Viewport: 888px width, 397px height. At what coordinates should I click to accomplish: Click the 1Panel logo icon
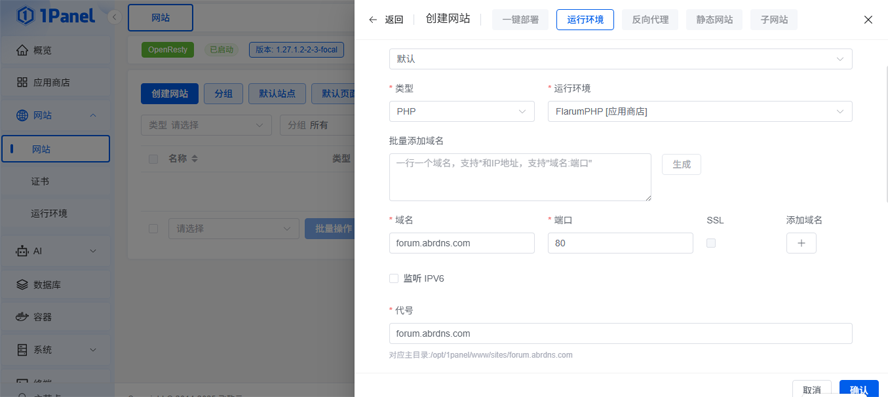pyautogui.click(x=26, y=16)
